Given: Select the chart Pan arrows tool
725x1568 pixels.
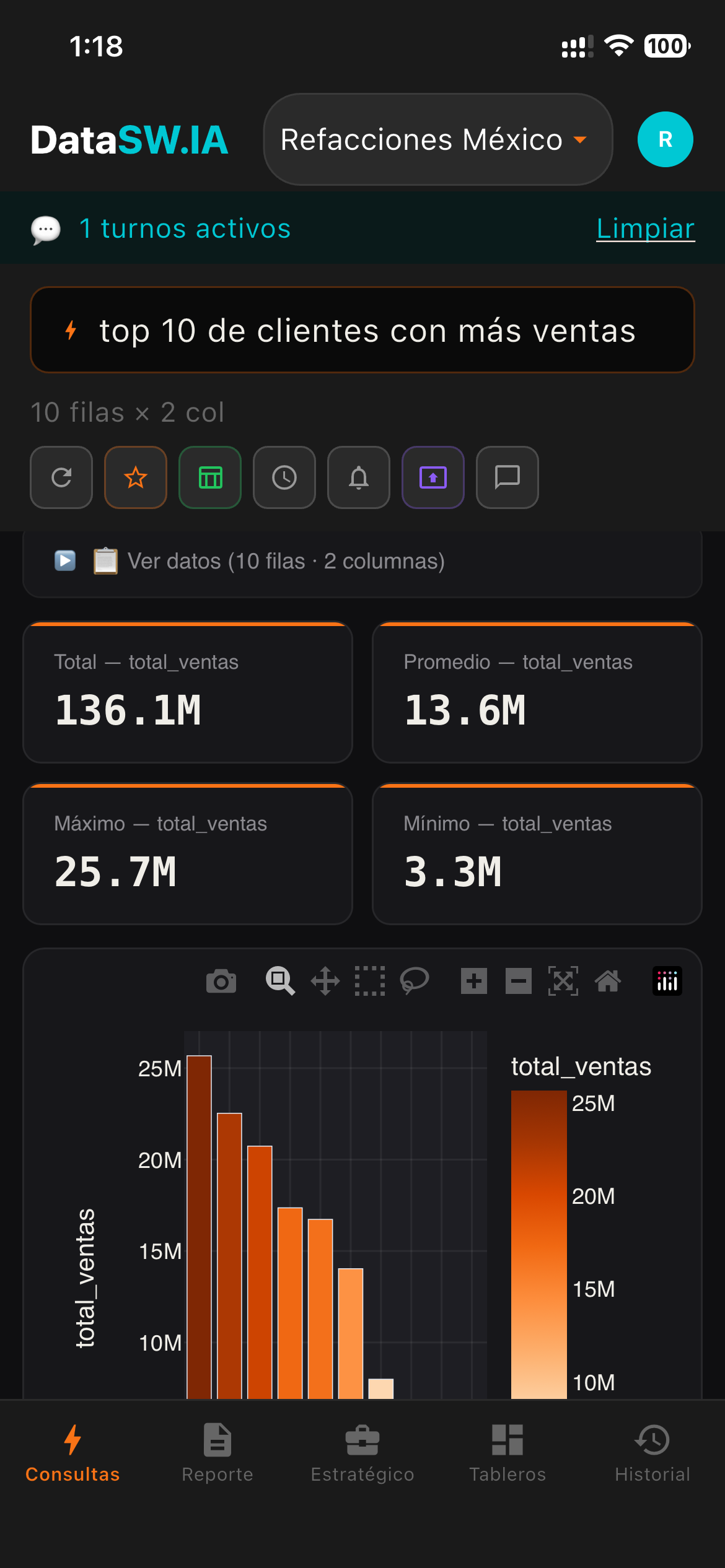Looking at the screenshot, I should coord(325,981).
